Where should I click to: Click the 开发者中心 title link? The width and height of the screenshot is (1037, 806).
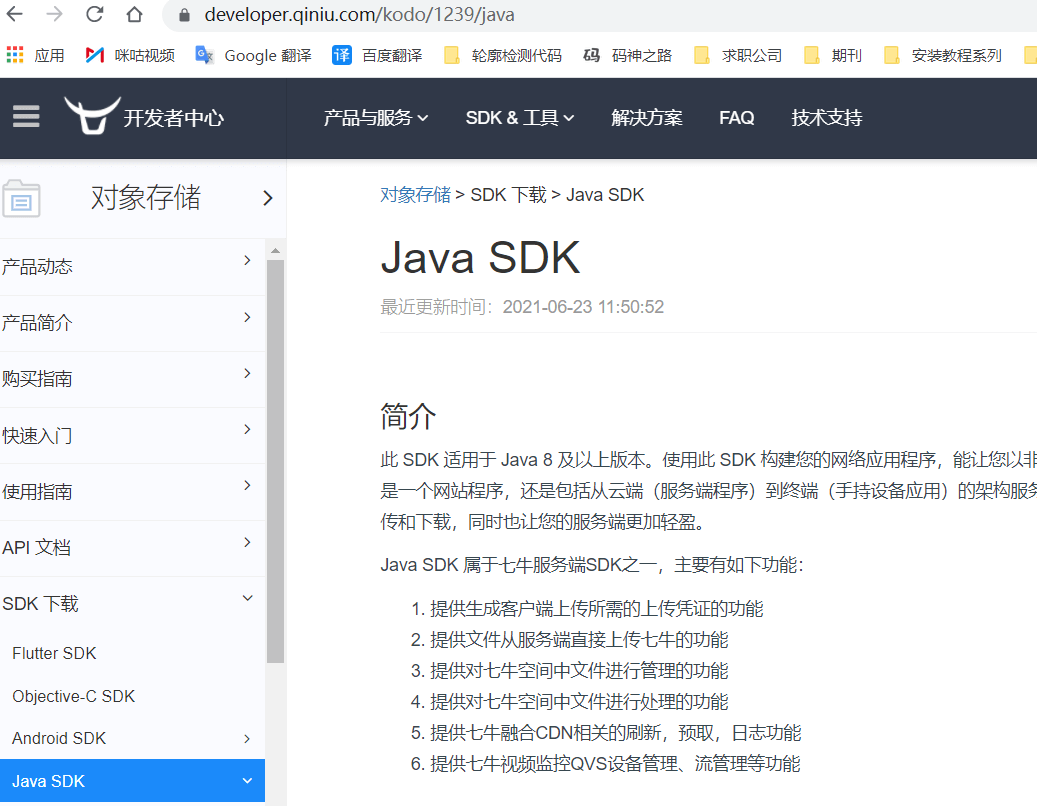point(173,118)
